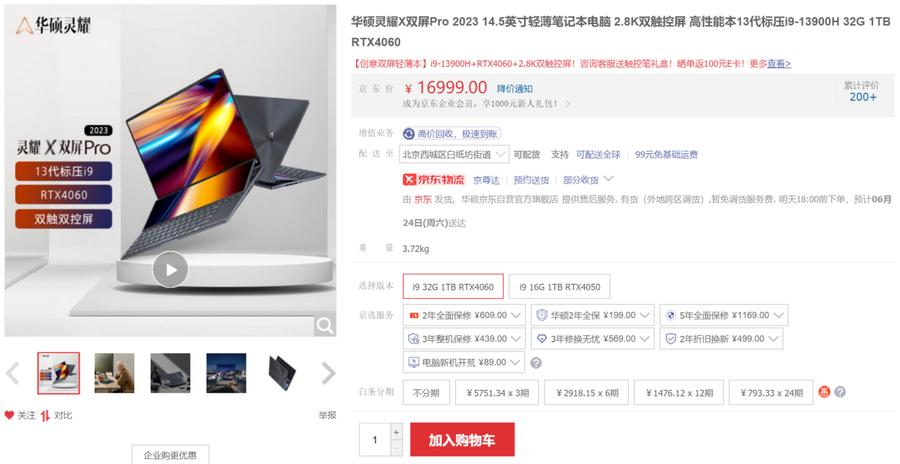900x464 pixels.
Task: Choose 不分期 installment option
Action: click(426, 393)
